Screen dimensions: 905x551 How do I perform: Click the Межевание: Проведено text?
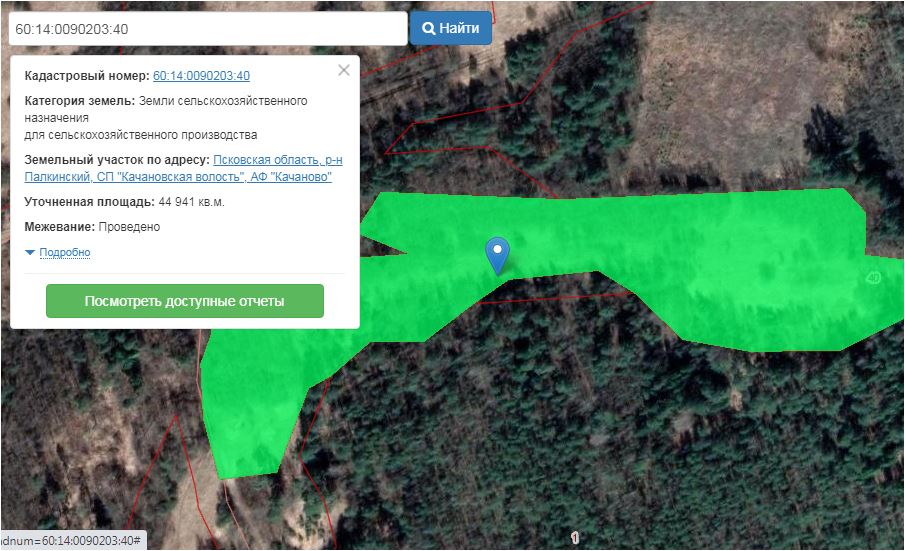coord(92,227)
